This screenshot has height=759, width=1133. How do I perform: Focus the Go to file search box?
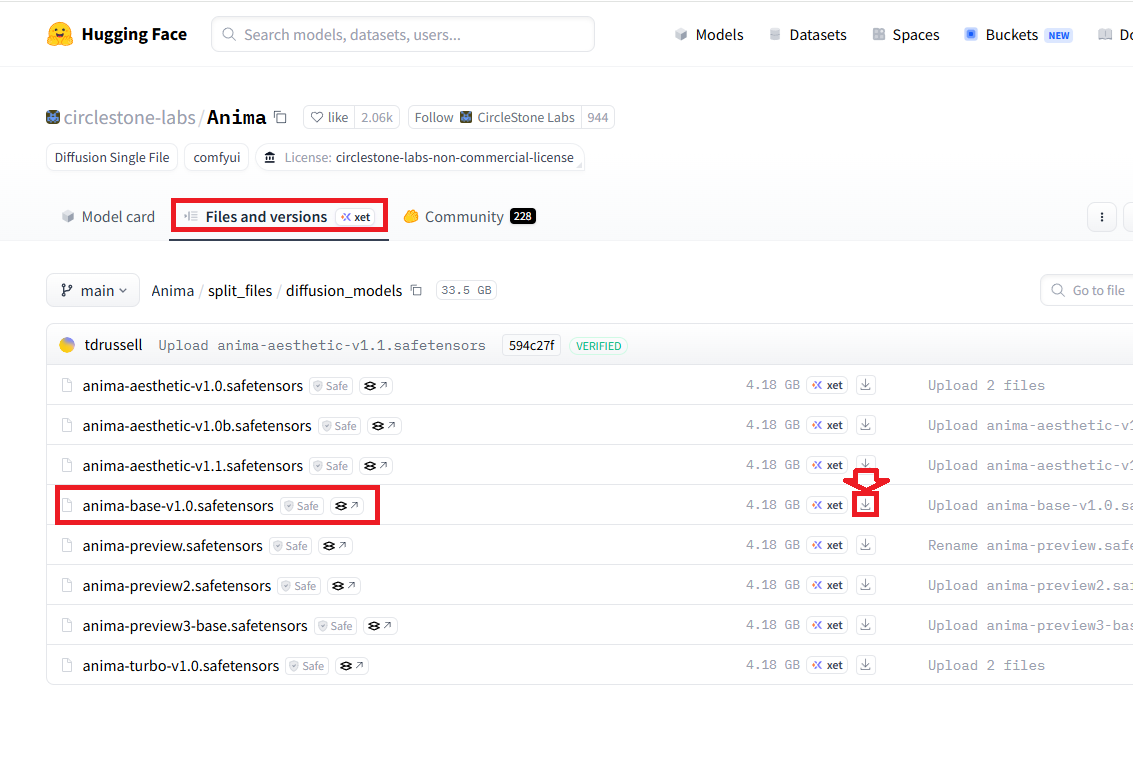click(x=1087, y=290)
